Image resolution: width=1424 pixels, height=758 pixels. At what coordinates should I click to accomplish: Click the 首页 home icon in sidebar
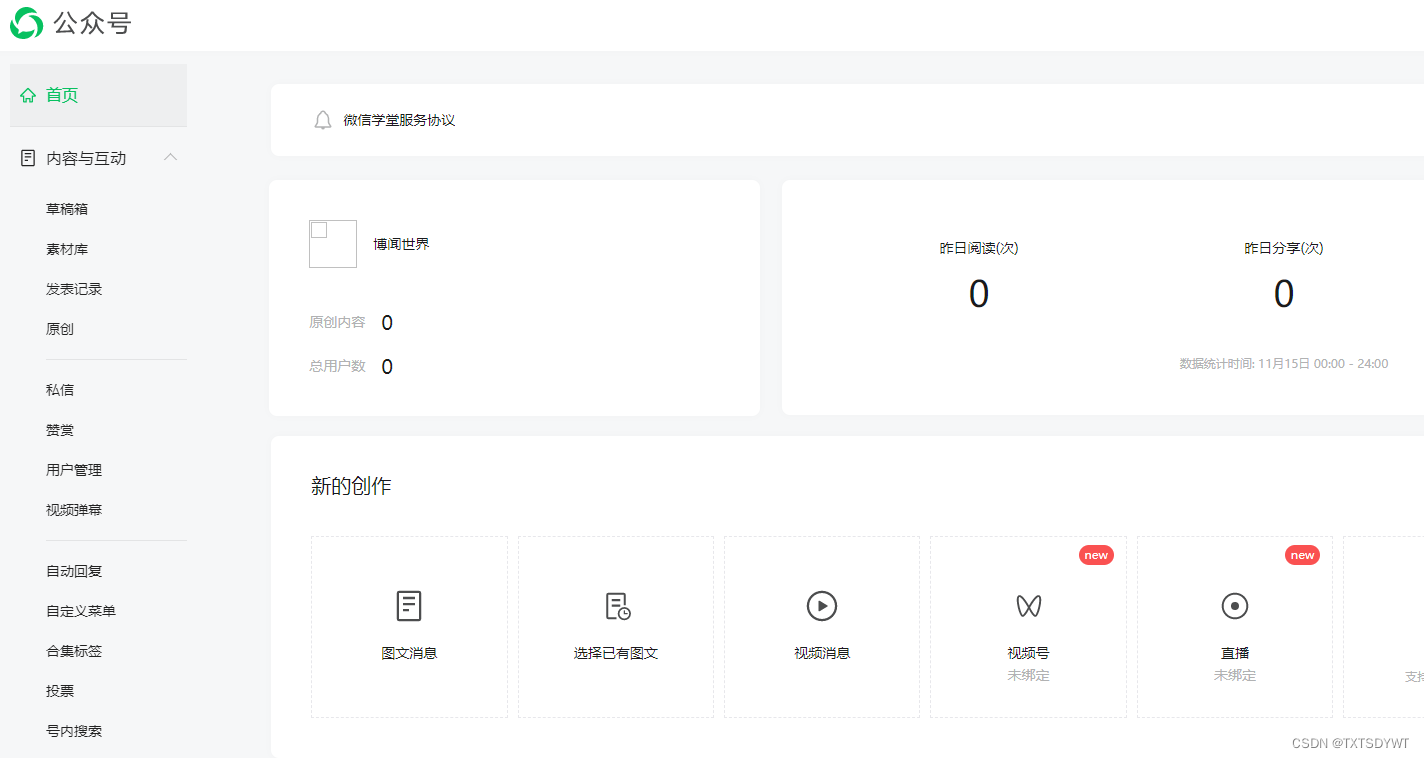click(28, 96)
